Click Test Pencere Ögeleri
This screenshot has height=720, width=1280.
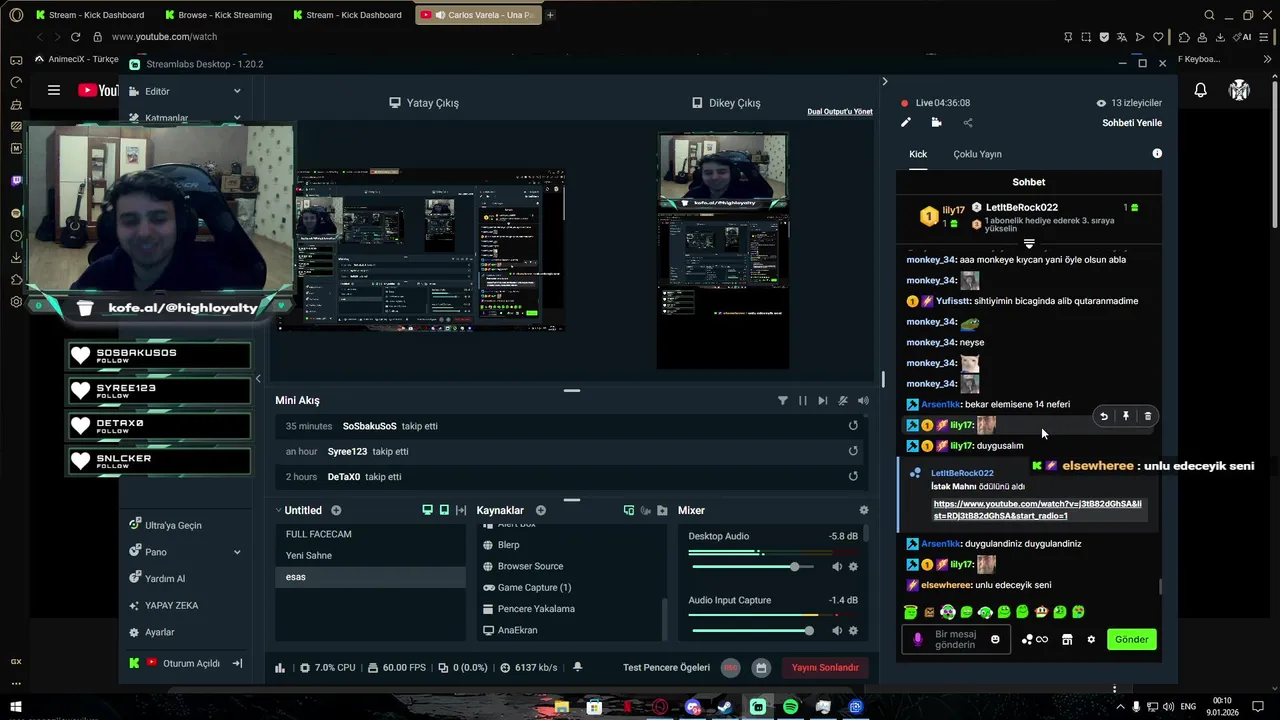(x=666, y=667)
